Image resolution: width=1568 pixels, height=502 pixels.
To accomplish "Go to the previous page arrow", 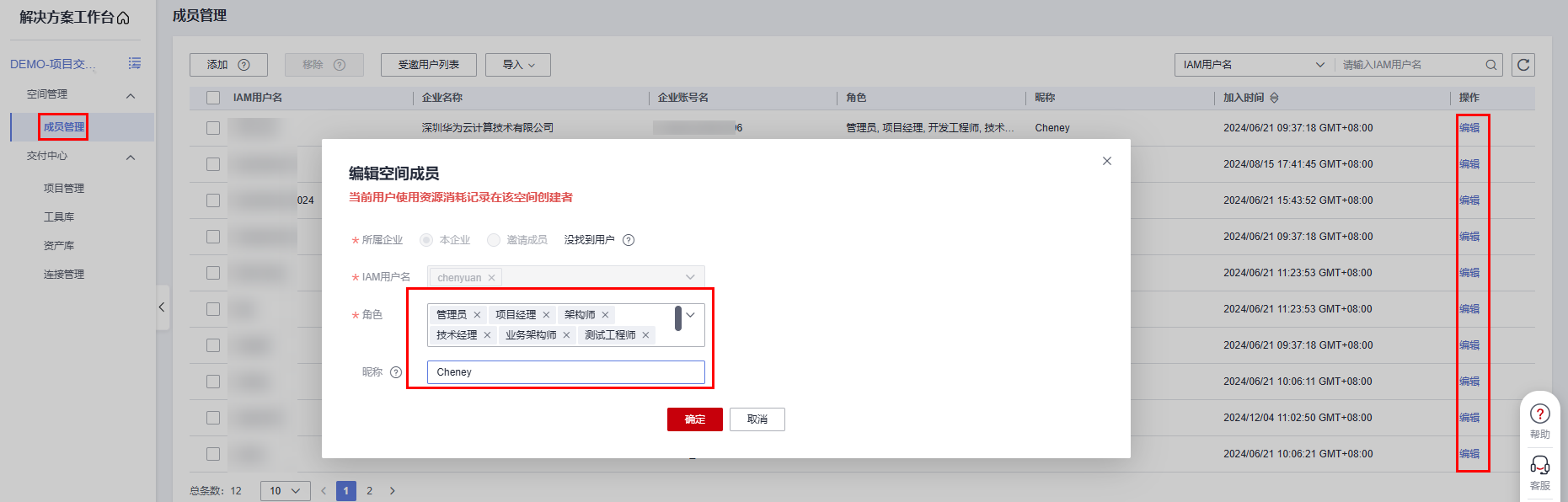I will point(324,491).
